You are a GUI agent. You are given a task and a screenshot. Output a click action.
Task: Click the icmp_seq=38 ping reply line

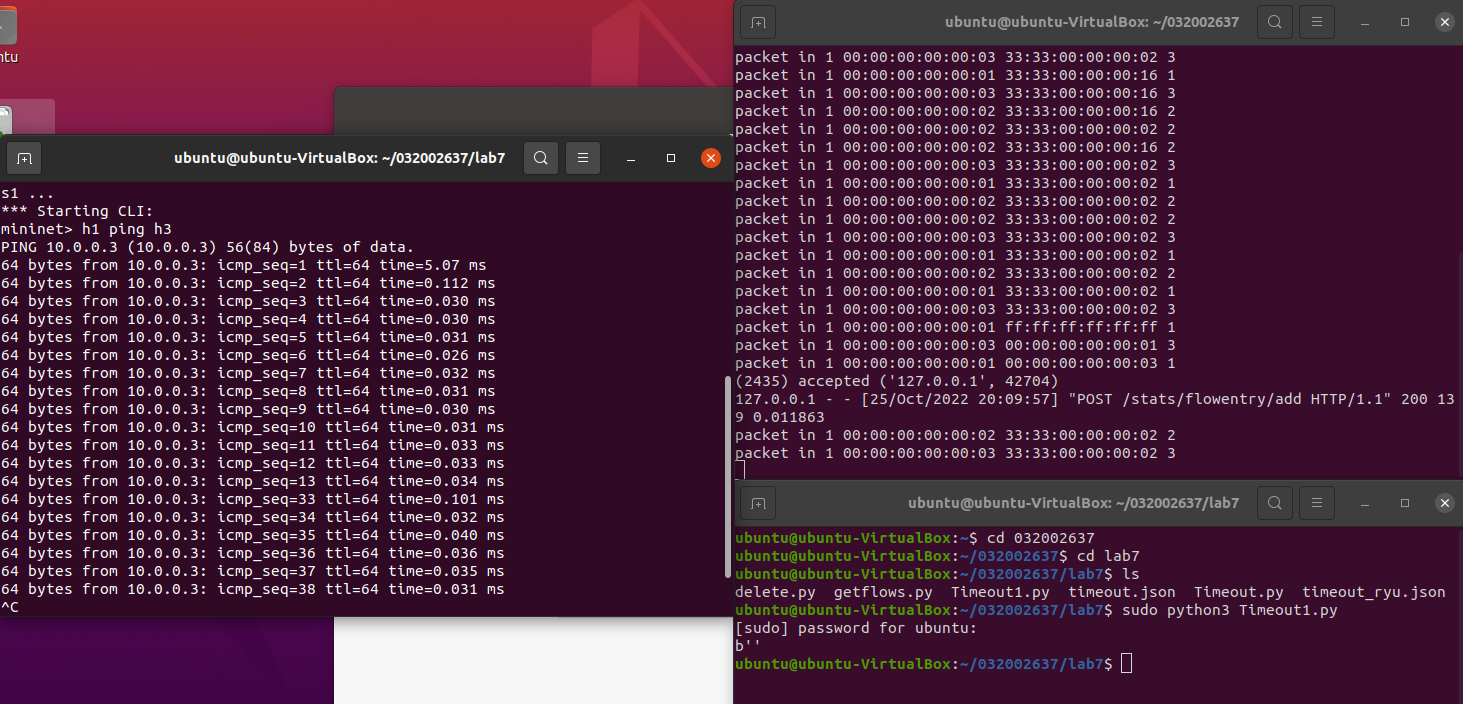252,589
